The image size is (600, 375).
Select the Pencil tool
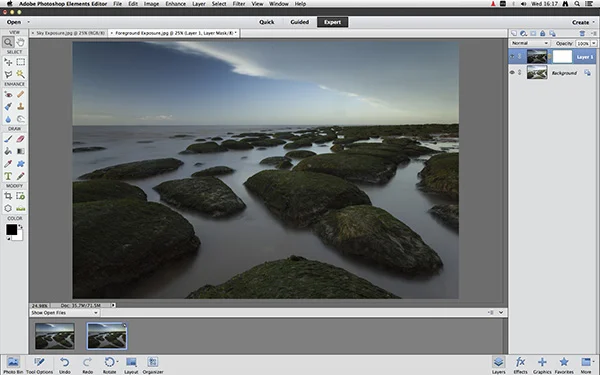21,176
